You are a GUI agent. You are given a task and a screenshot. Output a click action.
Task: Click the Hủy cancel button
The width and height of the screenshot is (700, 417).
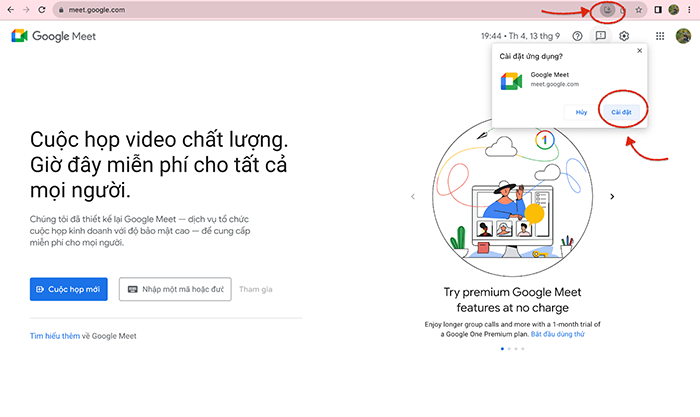[581, 112]
